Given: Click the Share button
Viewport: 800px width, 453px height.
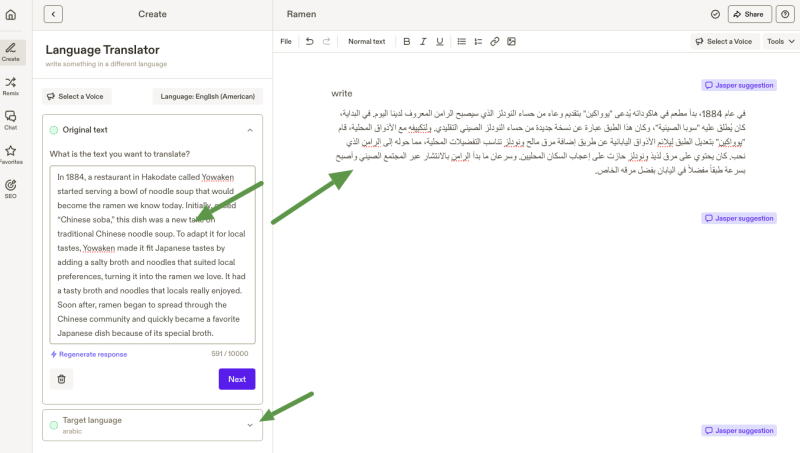Looking at the screenshot, I should click(749, 14).
